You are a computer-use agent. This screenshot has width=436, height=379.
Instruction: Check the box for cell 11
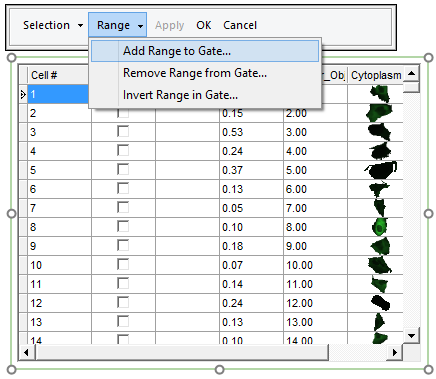[x=123, y=283]
